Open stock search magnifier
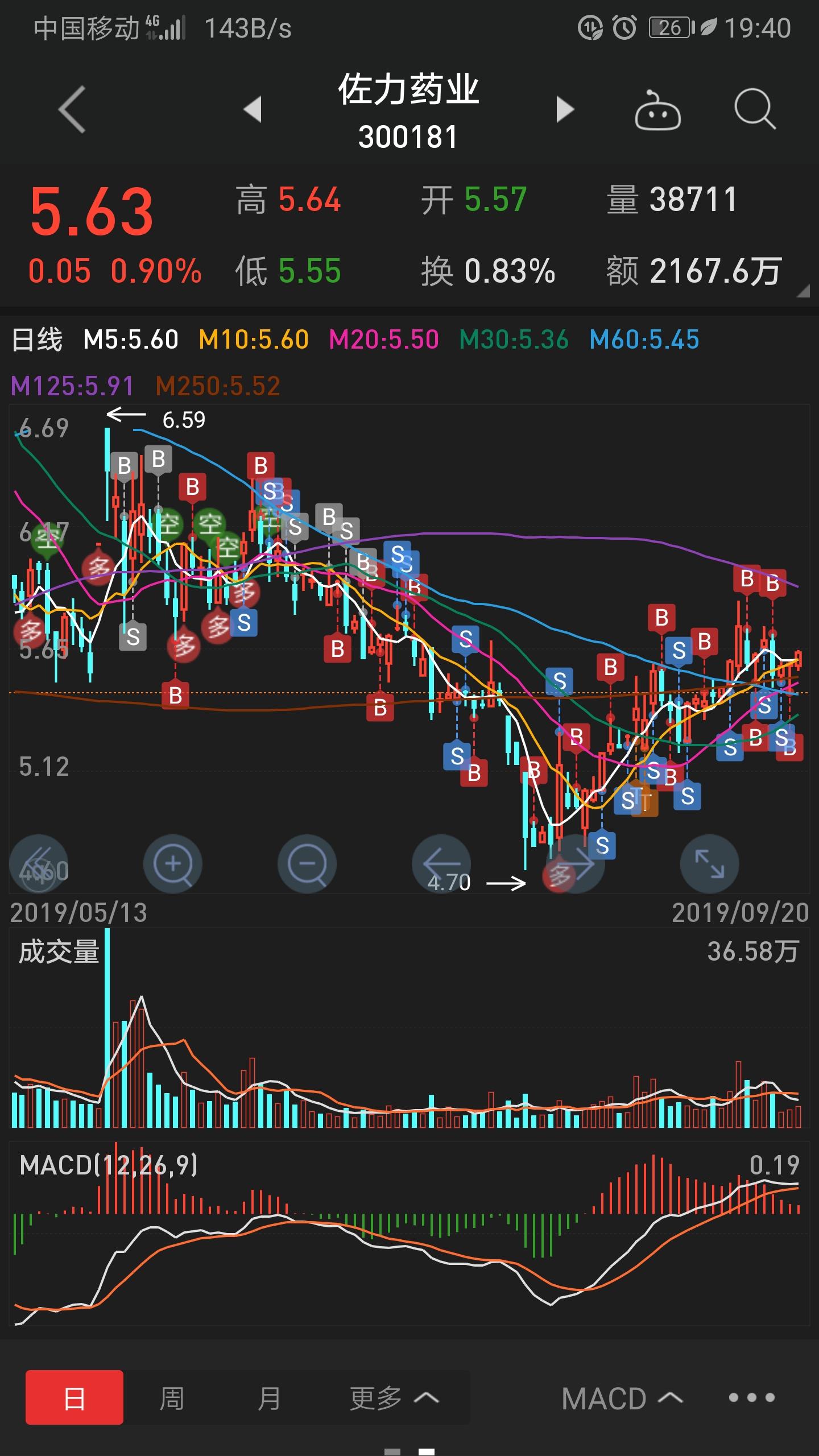This screenshot has width=819, height=1456. [x=755, y=109]
